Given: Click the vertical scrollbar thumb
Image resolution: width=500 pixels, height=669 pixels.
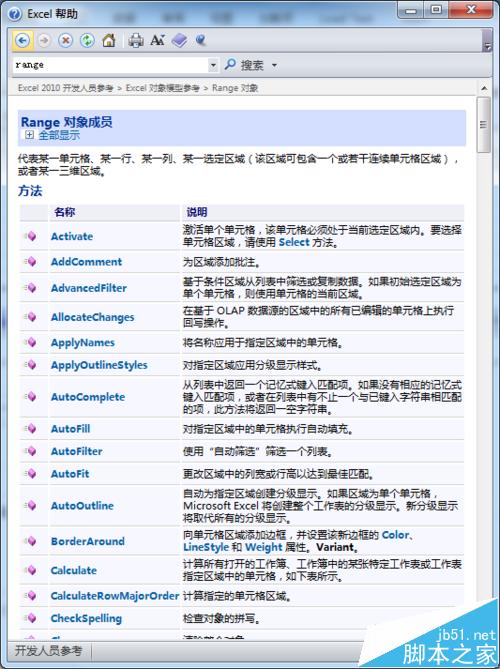Looking at the screenshot, I should coord(484,125).
